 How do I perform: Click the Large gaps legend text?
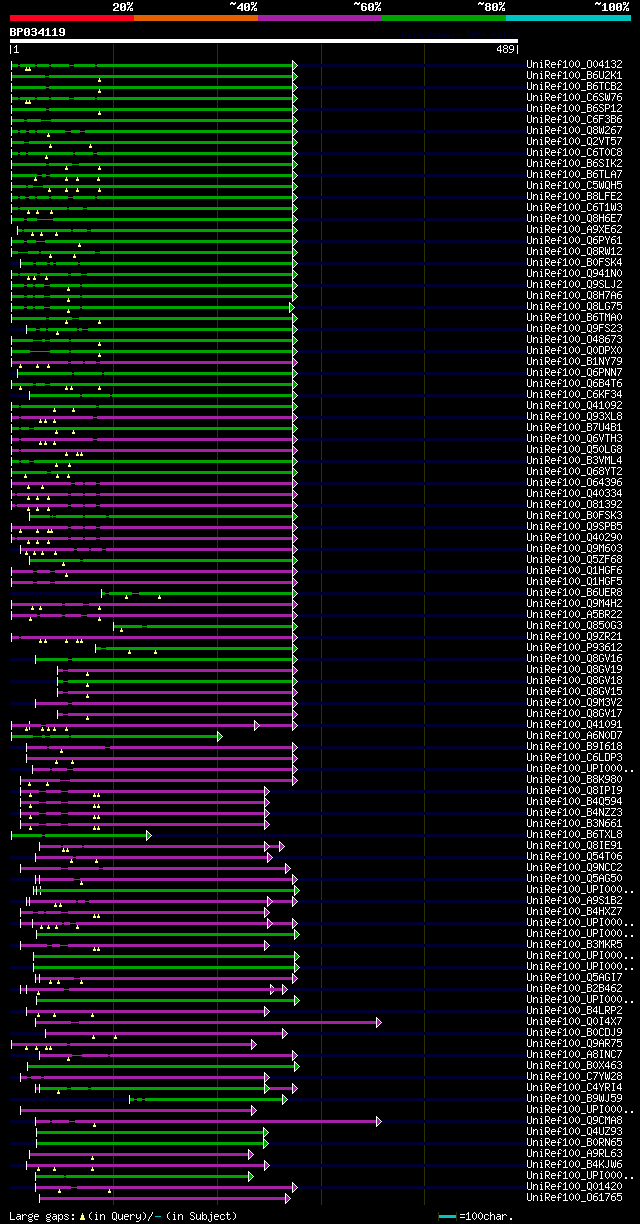point(124,1216)
